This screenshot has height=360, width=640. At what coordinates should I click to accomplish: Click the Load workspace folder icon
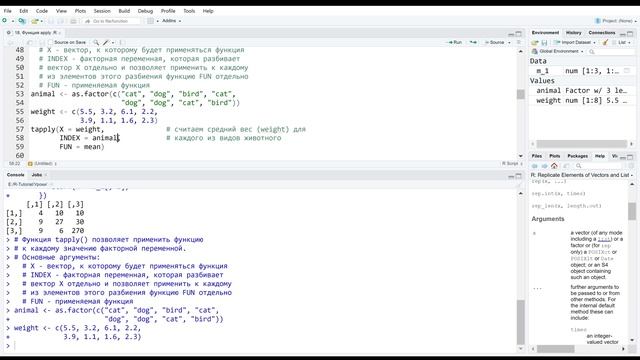535,42
